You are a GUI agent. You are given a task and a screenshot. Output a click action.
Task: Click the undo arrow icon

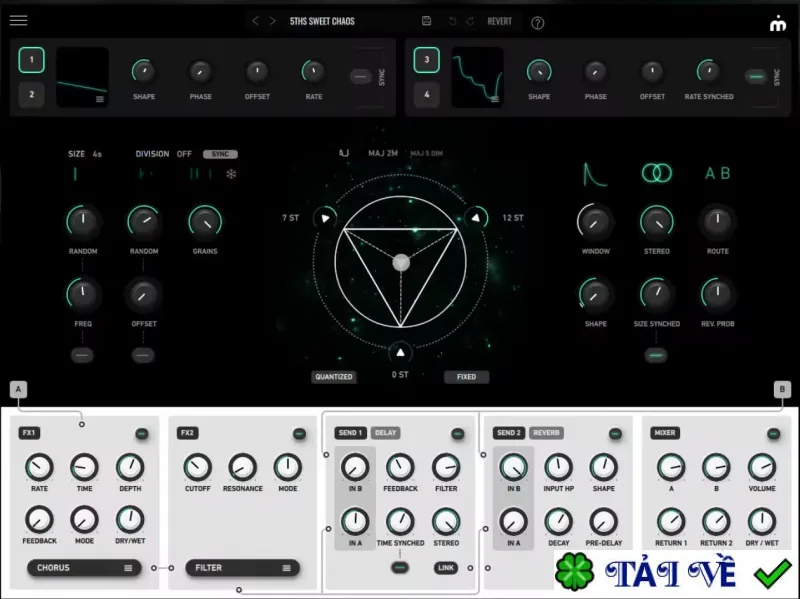click(452, 21)
